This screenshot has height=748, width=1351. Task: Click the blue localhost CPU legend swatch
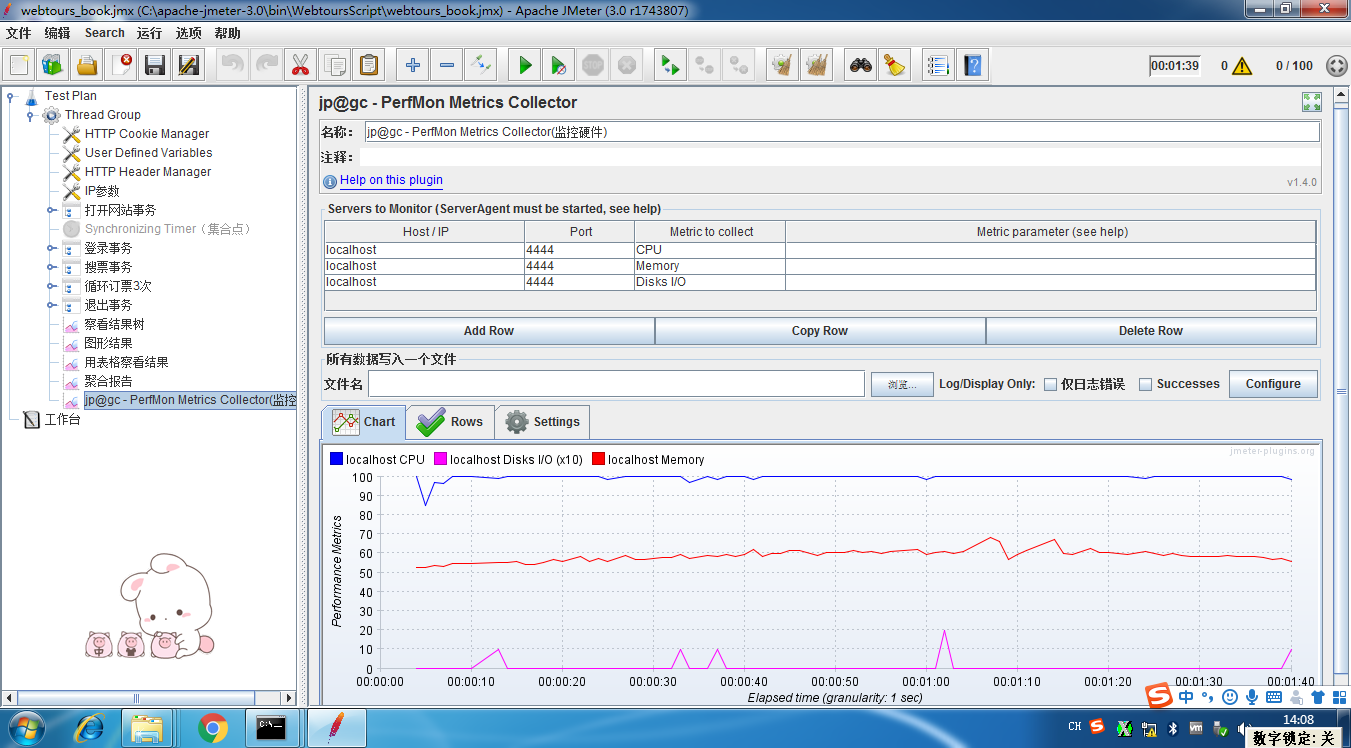pos(336,460)
